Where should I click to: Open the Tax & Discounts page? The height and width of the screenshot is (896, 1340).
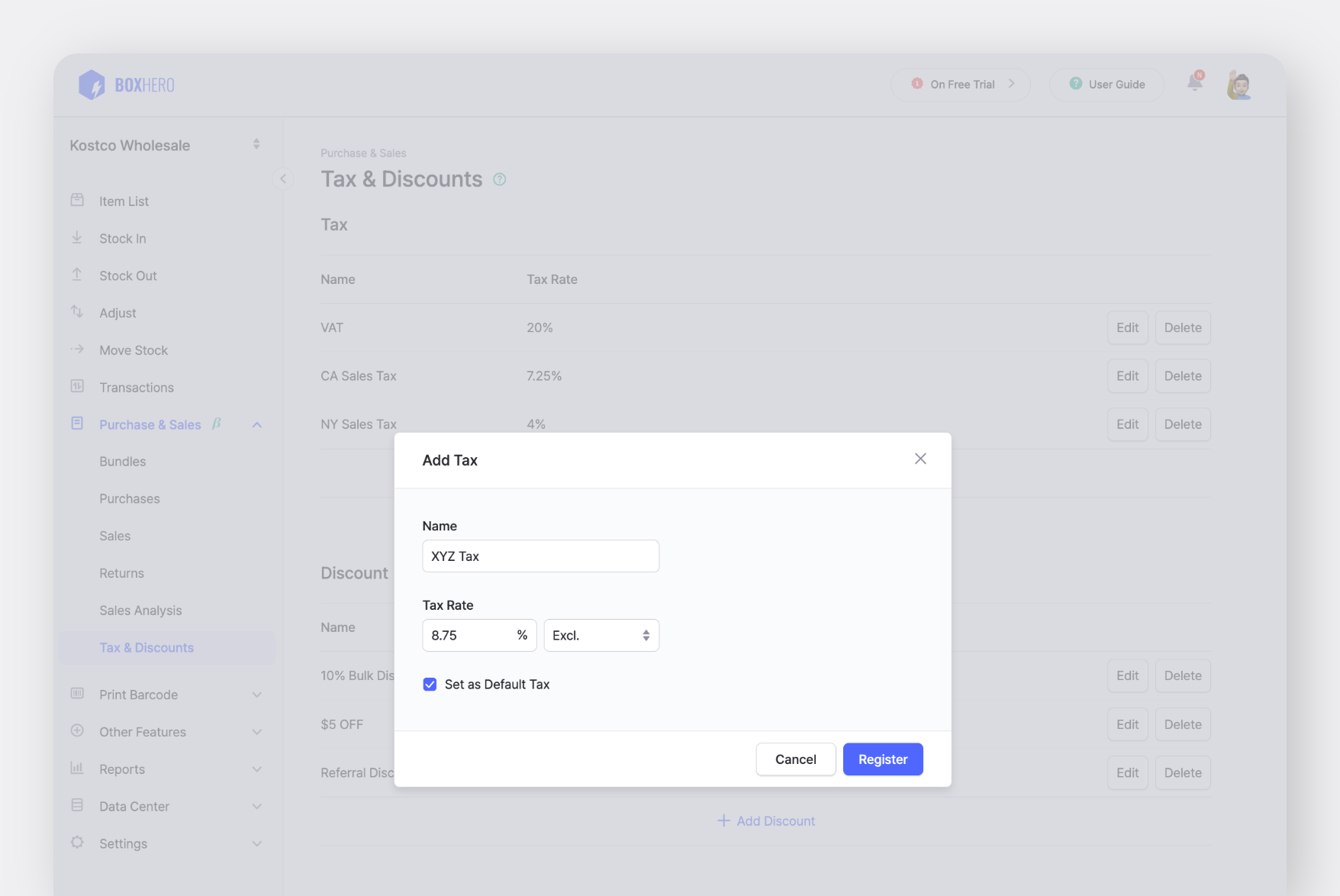[x=146, y=647]
